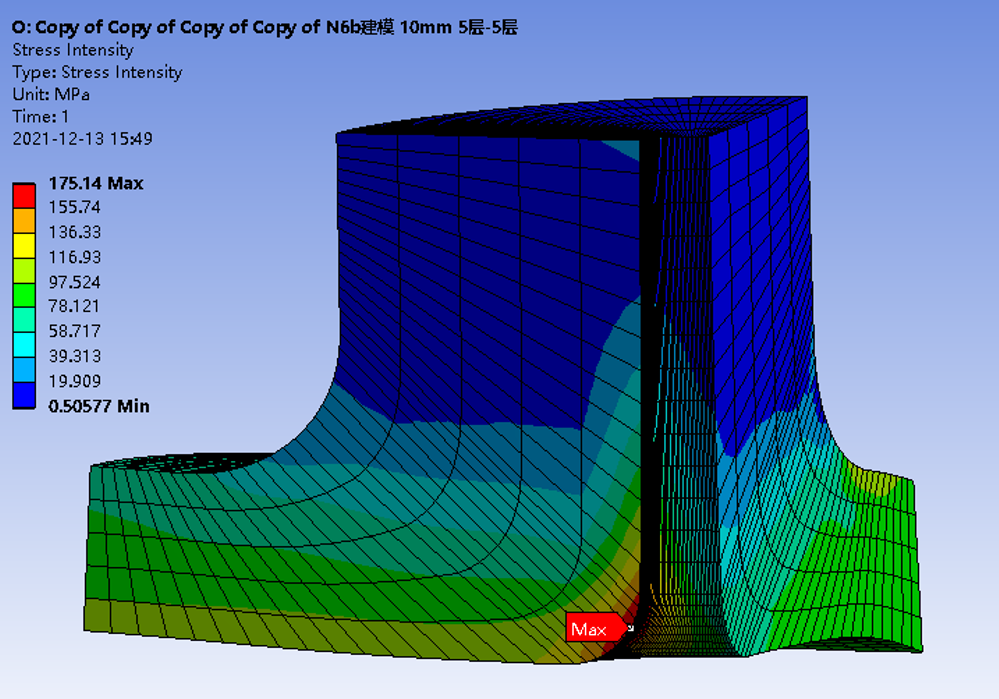Click the 2021-12-13 15:49 timestamp

[82, 139]
